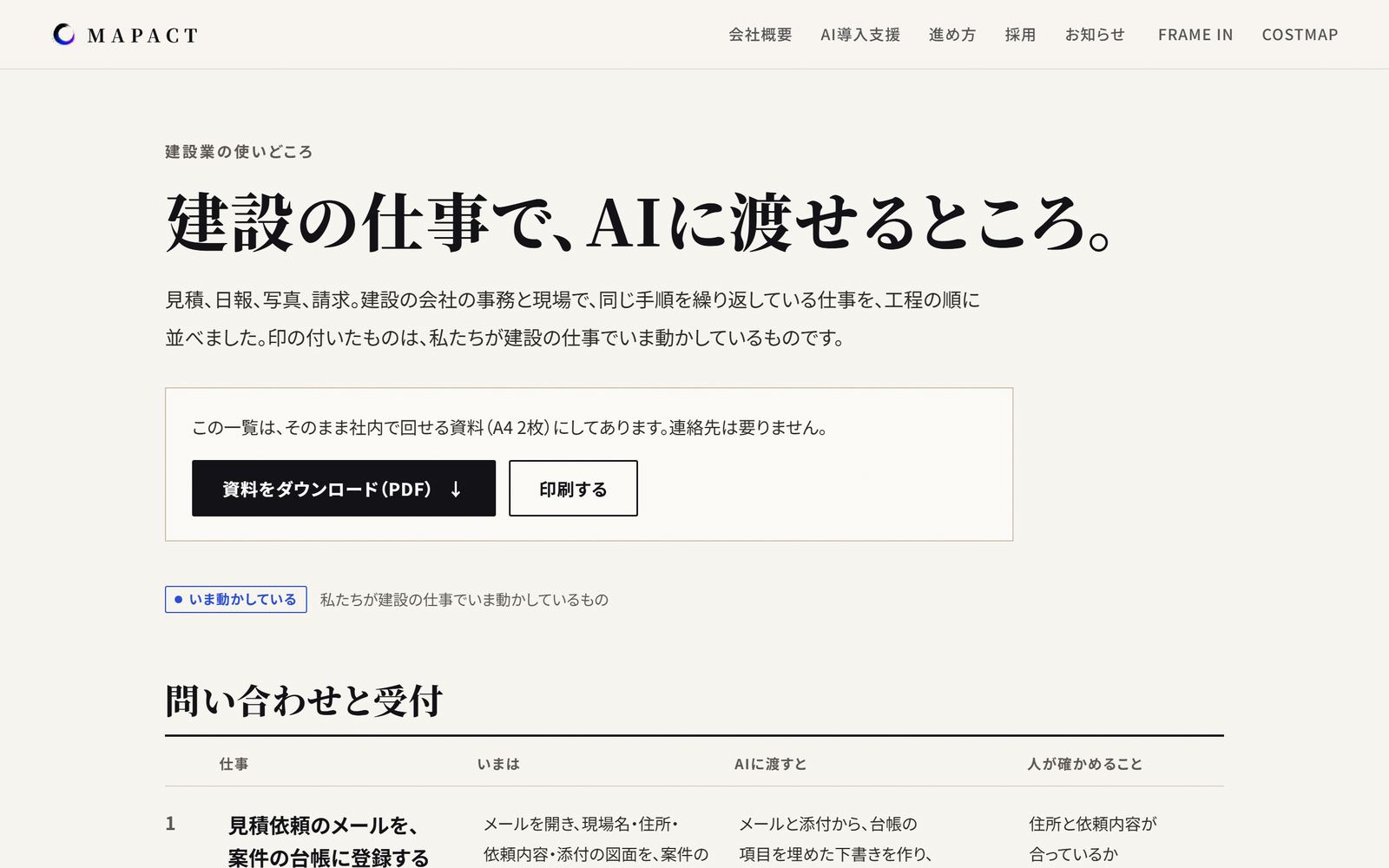
Task: Click the いまは column header
Action: (498, 764)
